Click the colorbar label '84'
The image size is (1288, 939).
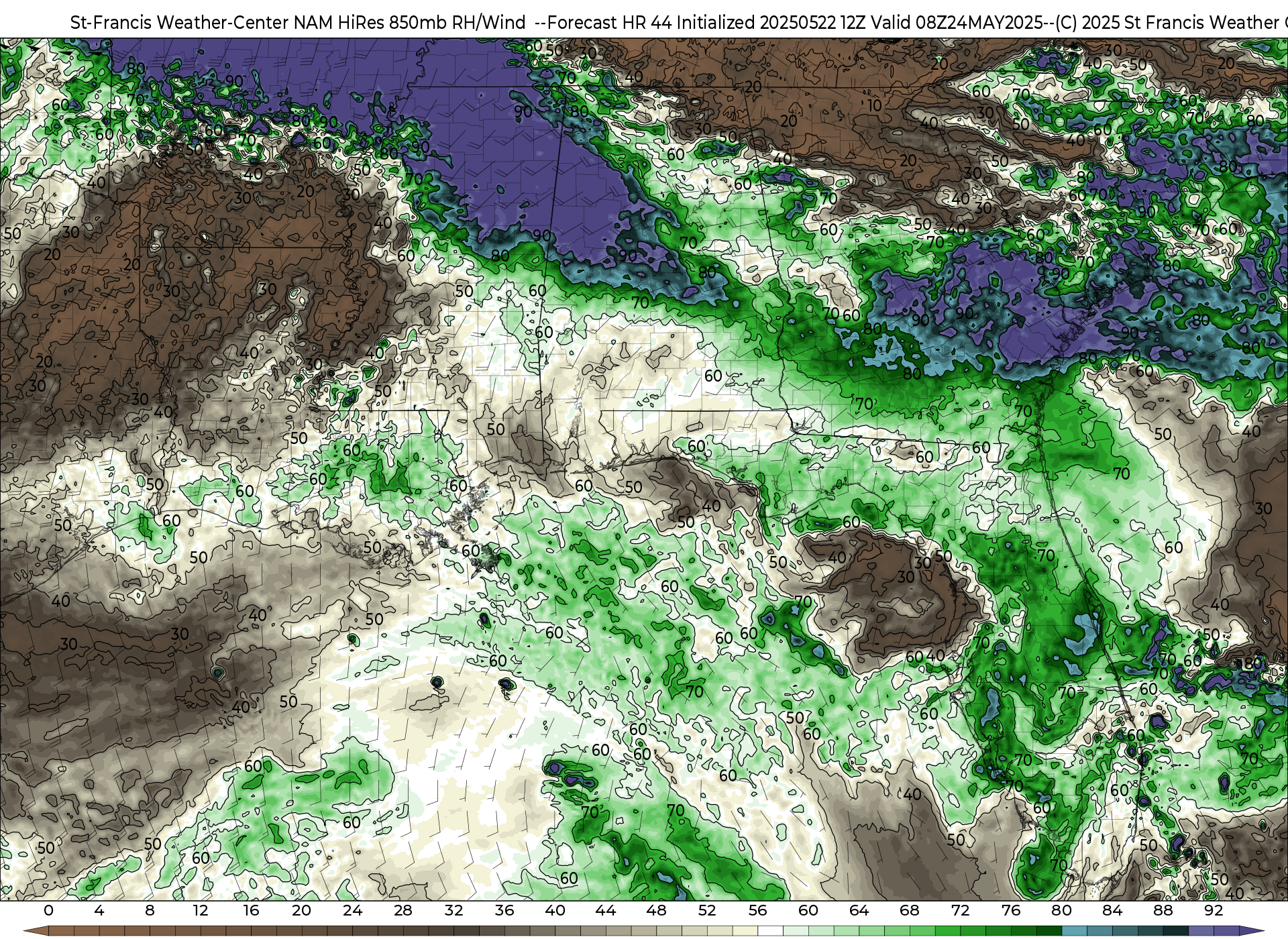point(1112,910)
